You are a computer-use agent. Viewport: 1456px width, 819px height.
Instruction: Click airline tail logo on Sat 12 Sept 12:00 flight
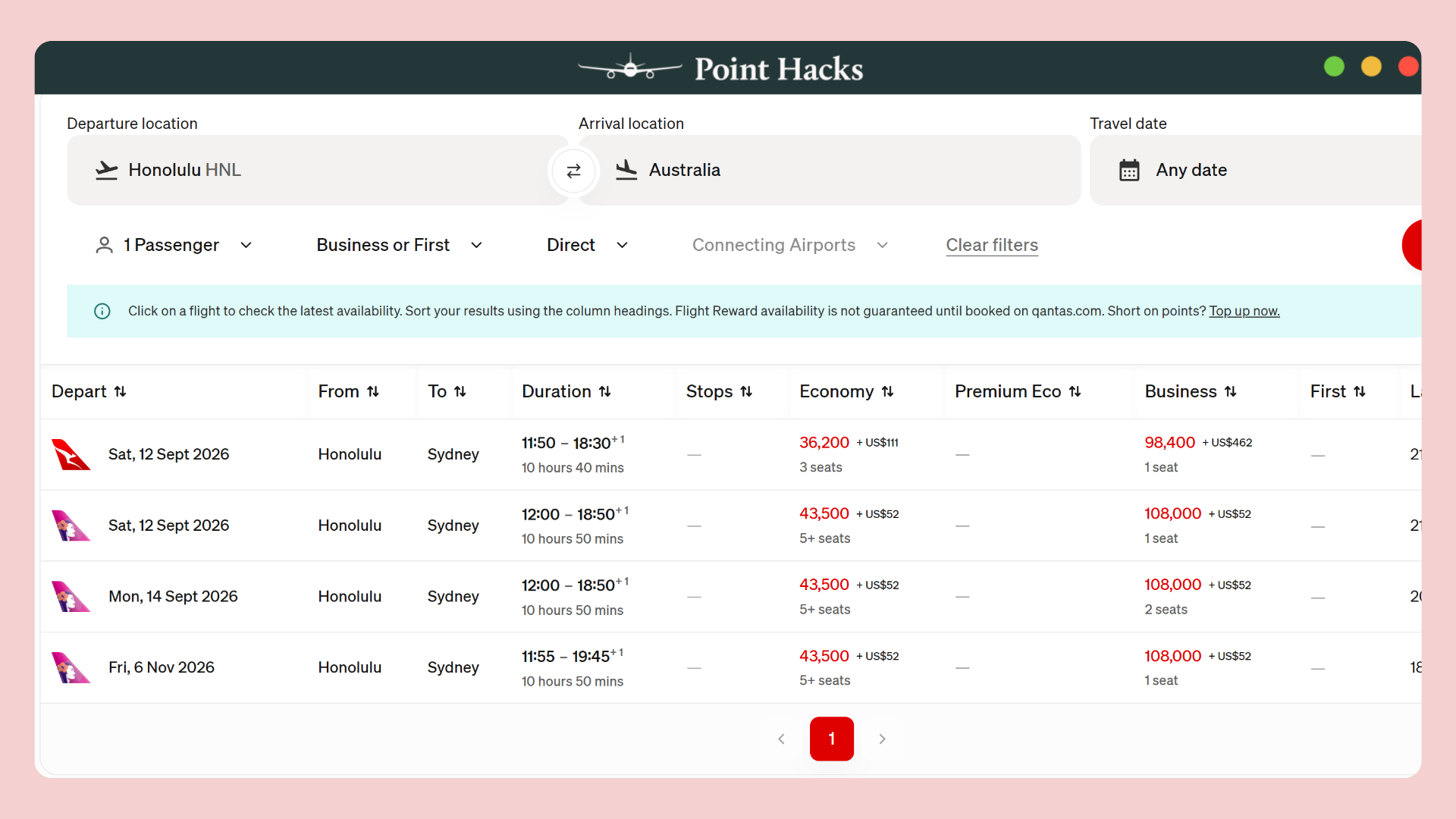click(x=71, y=526)
